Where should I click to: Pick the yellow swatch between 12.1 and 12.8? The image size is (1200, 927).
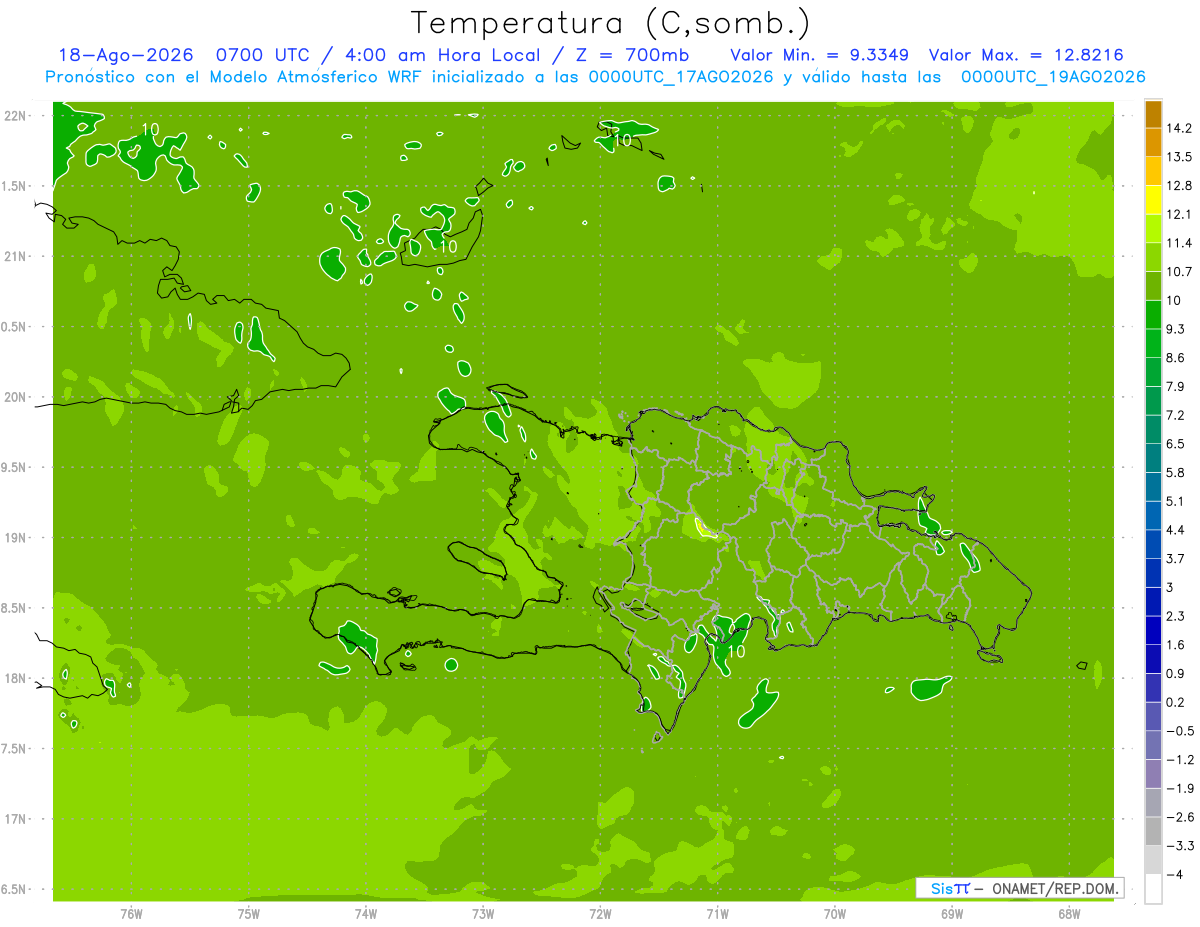coord(1153,200)
